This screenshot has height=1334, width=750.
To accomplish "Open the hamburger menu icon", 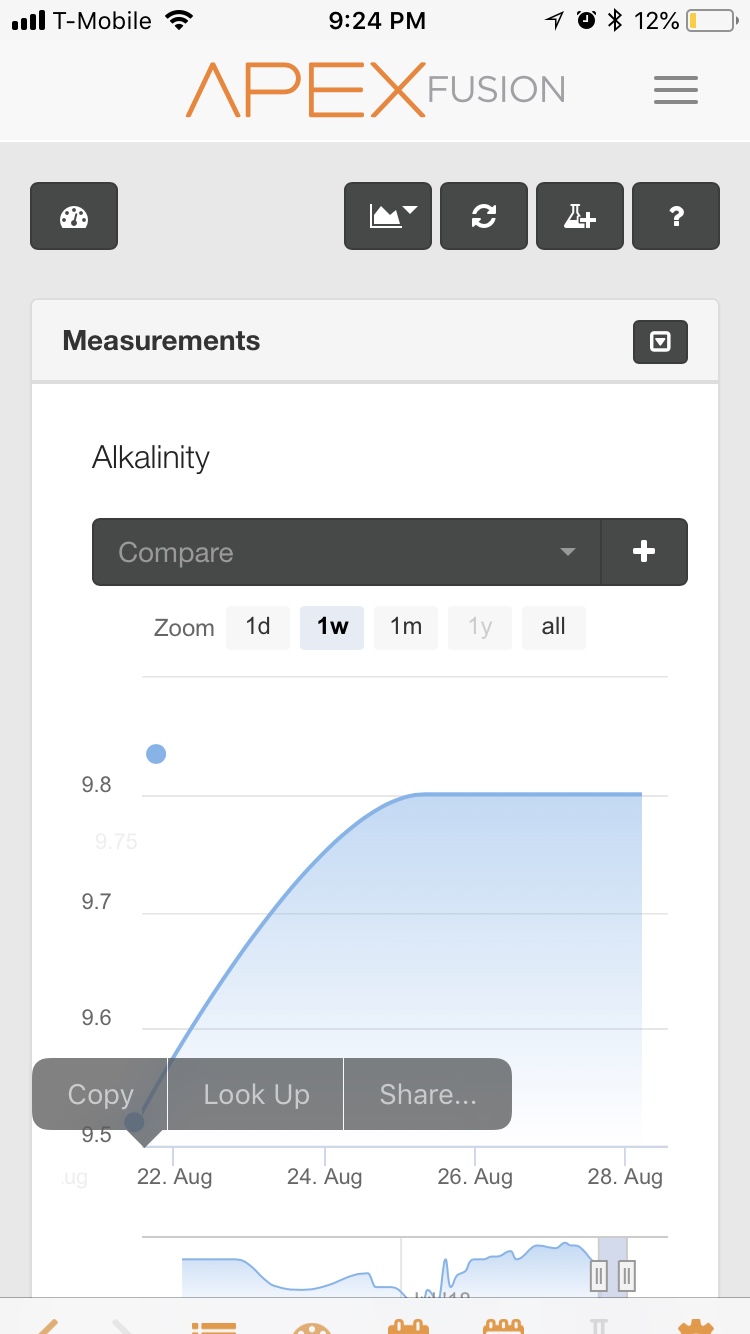I will [x=676, y=90].
